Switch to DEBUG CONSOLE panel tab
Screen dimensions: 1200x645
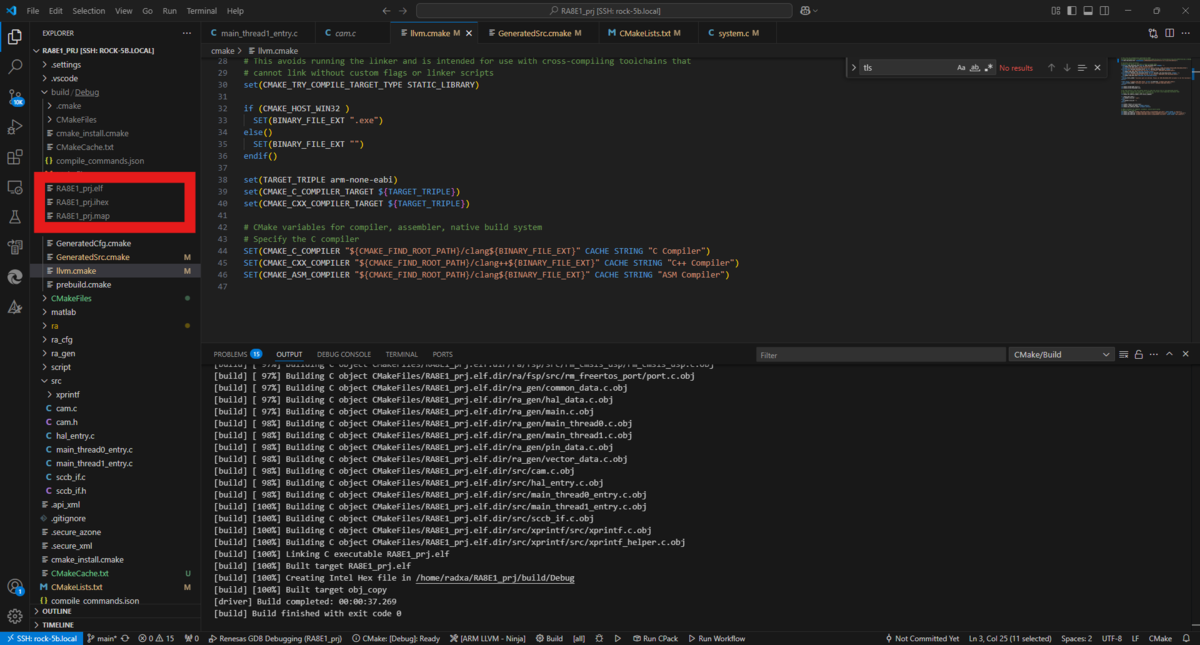point(344,354)
